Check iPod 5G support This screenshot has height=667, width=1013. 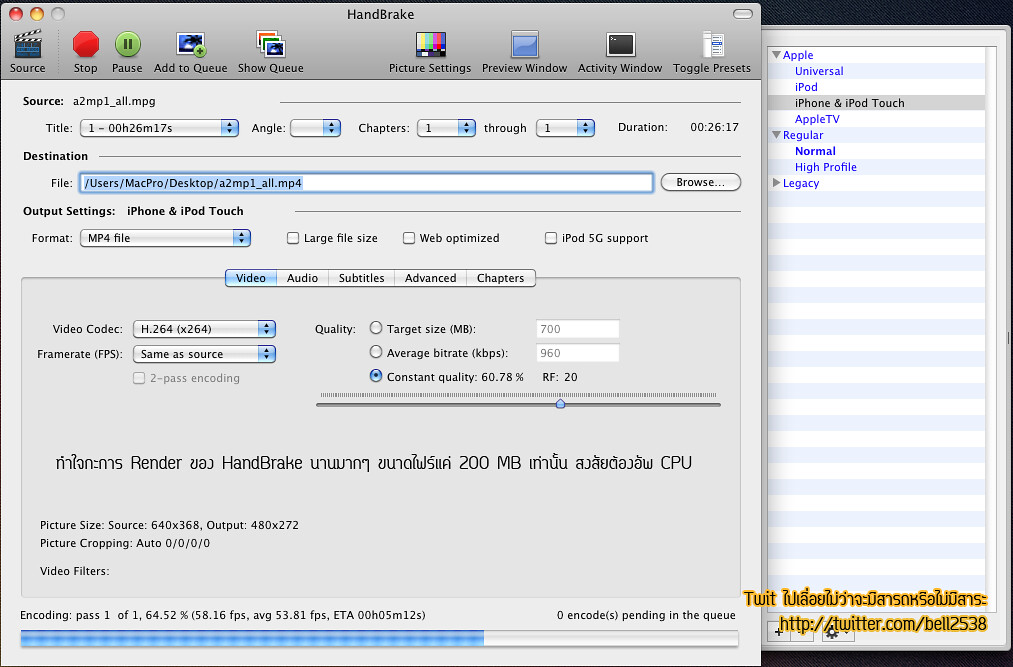pyautogui.click(x=550, y=238)
